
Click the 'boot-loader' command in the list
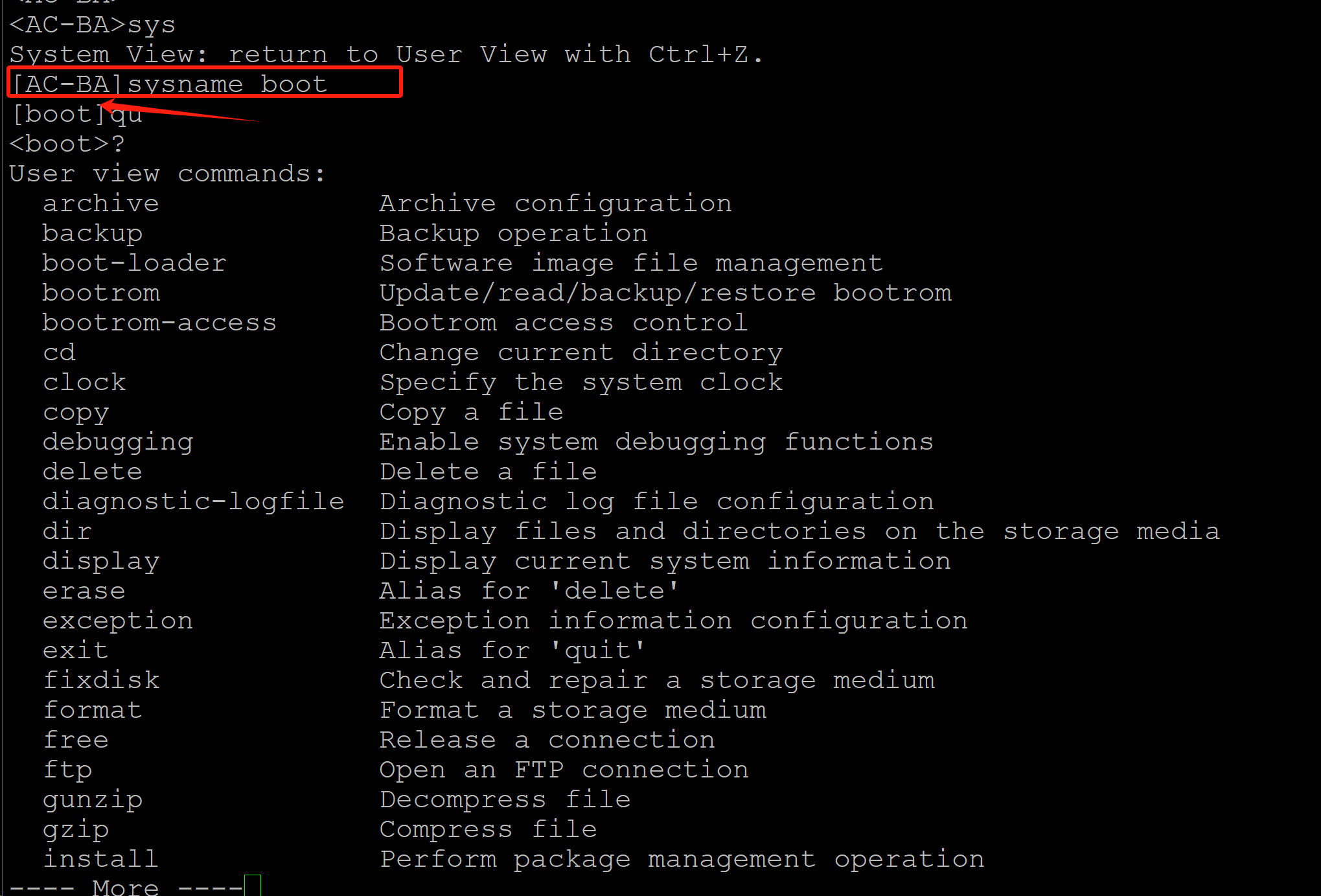(x=134, y=264)
